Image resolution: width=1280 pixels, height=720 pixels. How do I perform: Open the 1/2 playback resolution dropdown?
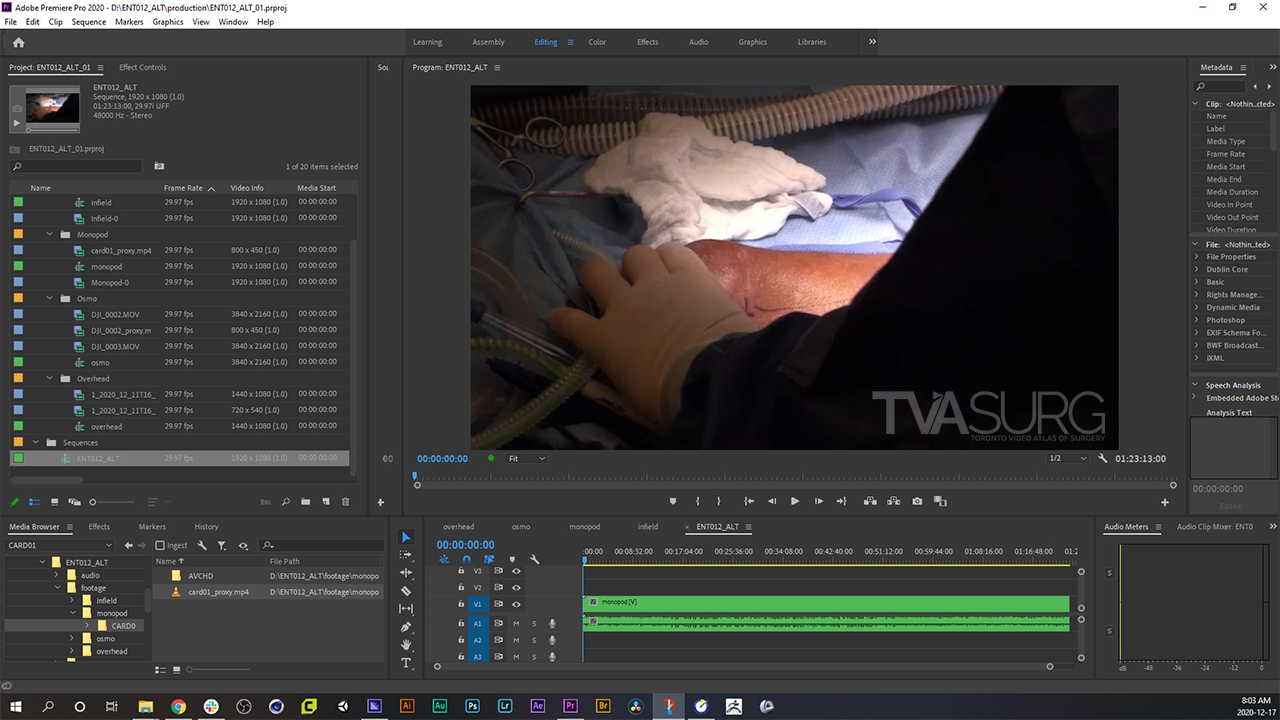click(x=1068, y=458)
